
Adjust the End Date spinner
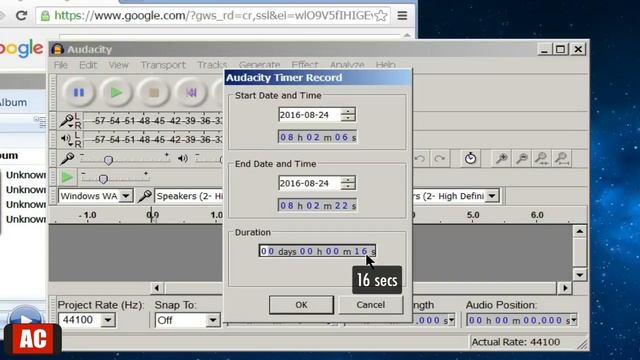[x=348, y=183]
